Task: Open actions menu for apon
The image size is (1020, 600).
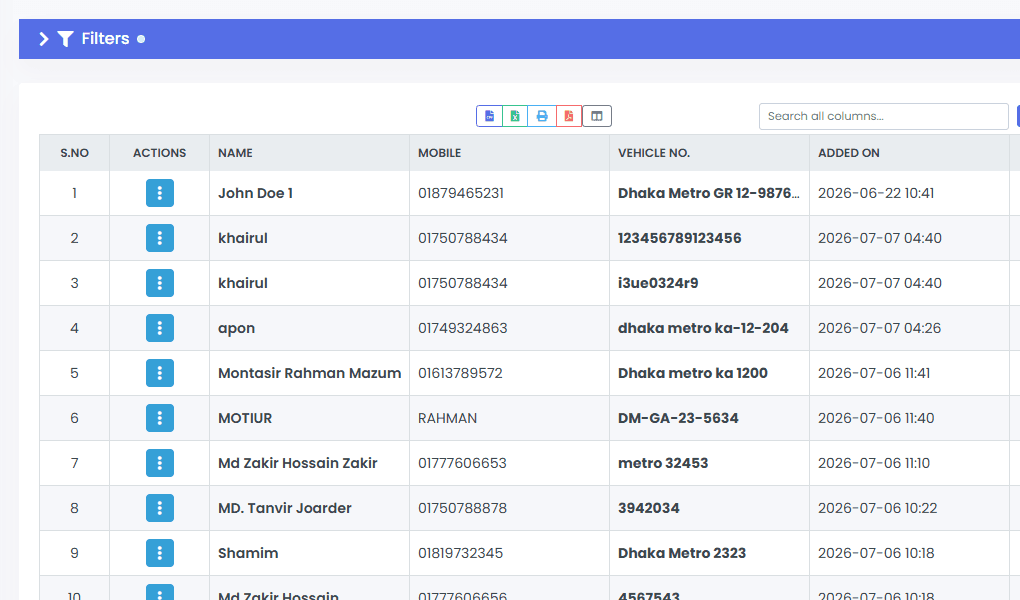Action: (x=159, y=328)
